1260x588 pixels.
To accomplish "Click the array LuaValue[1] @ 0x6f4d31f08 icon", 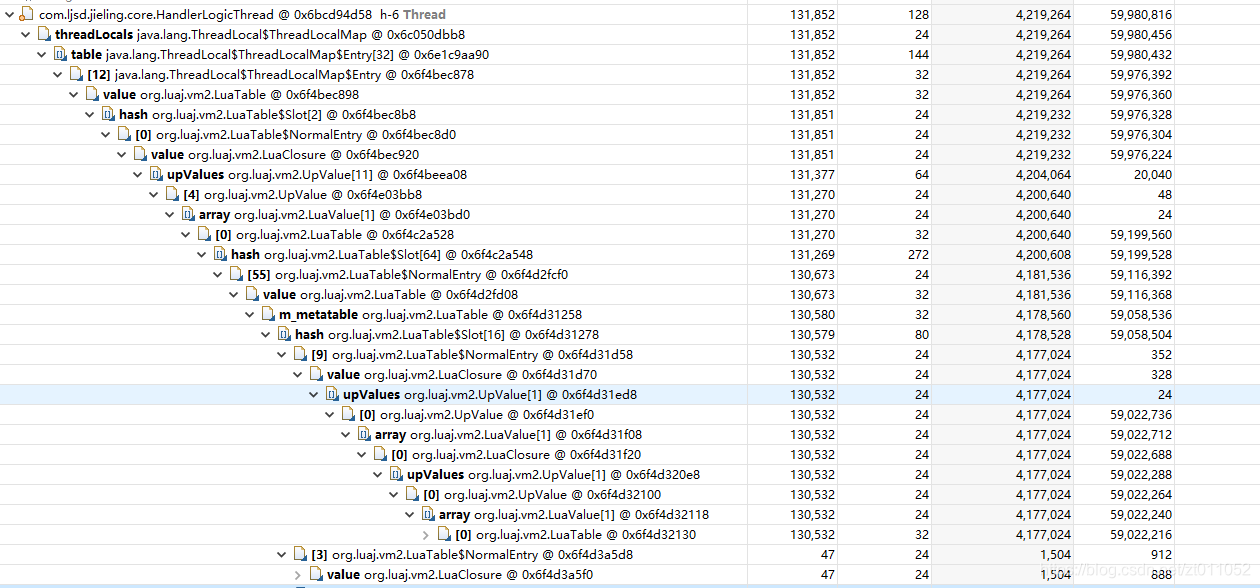I will click(362, 435).
